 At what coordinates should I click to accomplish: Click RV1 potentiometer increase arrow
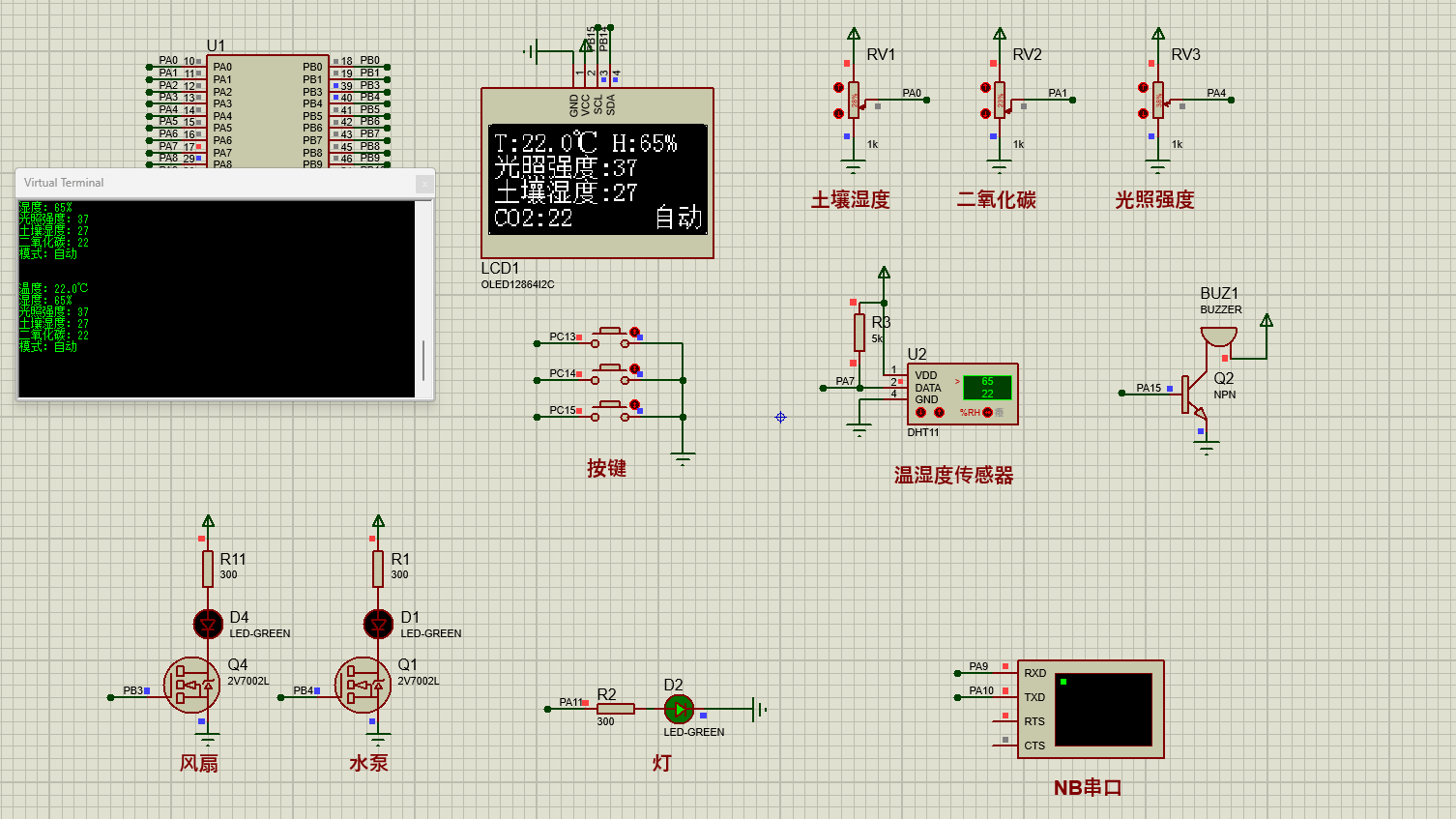click(838, 88)
